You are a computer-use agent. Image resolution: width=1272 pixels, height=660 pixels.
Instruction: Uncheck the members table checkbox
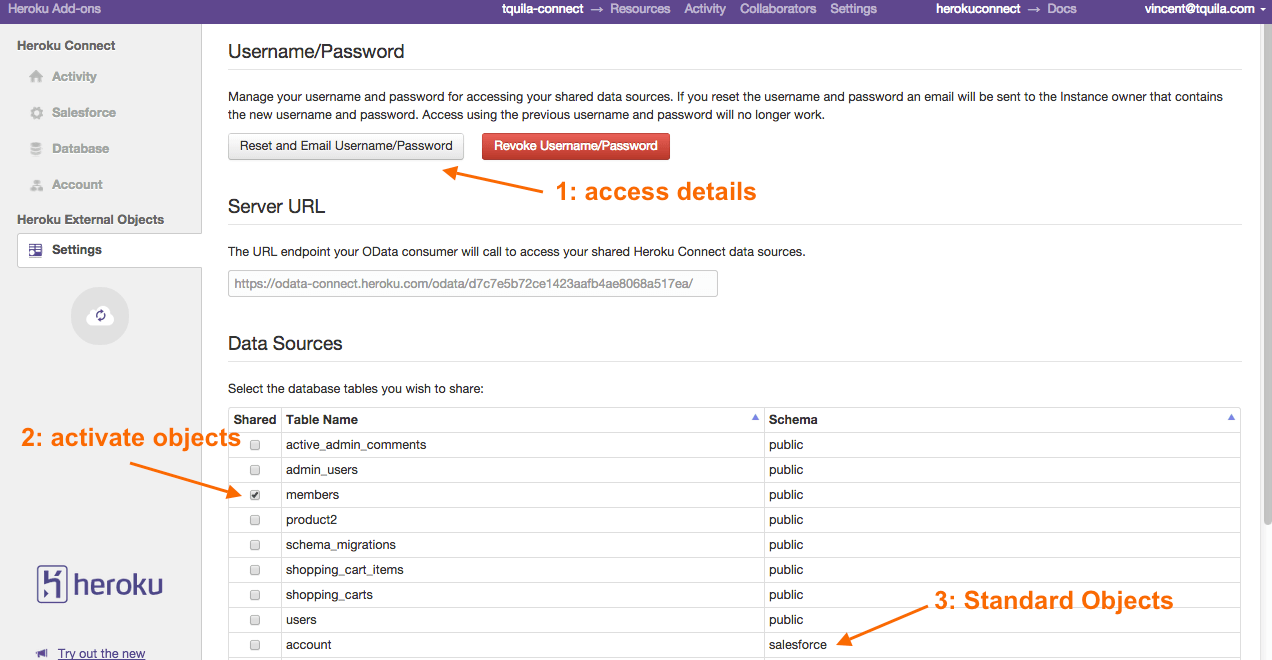(x=255, y=495)
